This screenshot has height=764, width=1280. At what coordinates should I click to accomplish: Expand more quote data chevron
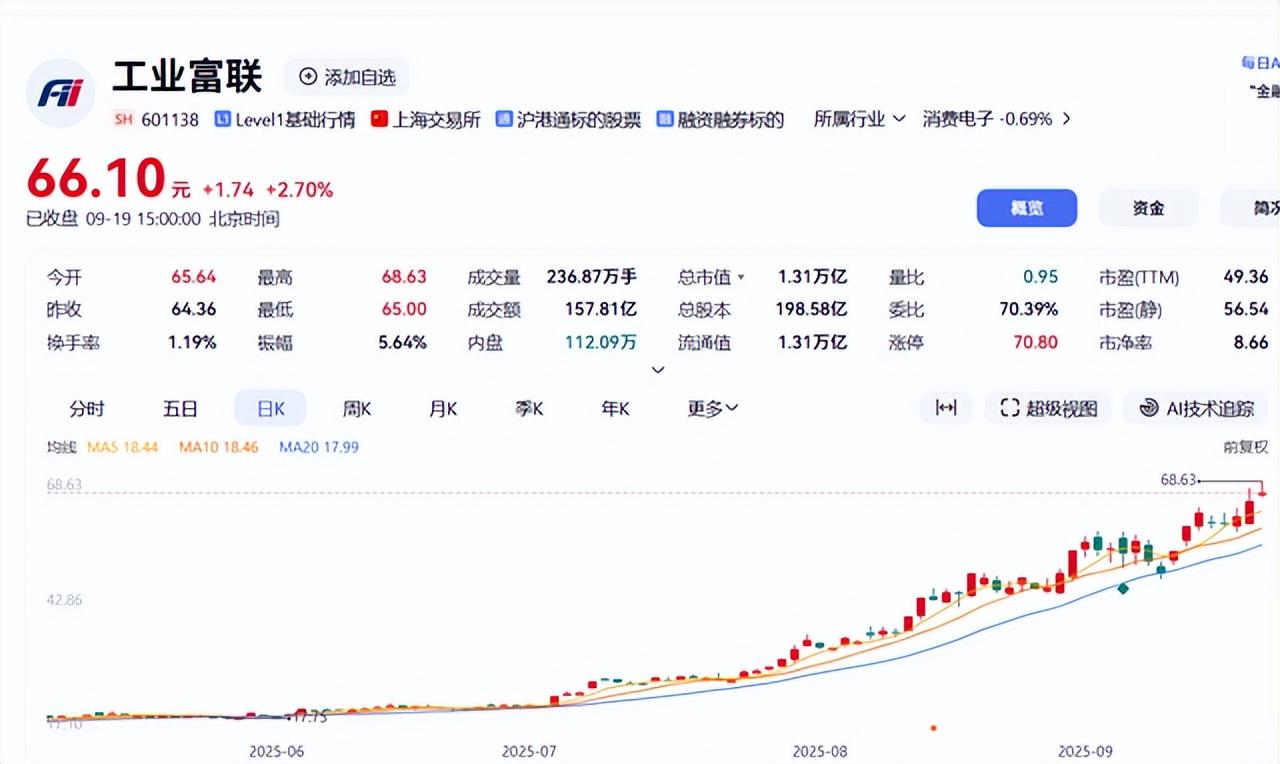click(657, 369)
